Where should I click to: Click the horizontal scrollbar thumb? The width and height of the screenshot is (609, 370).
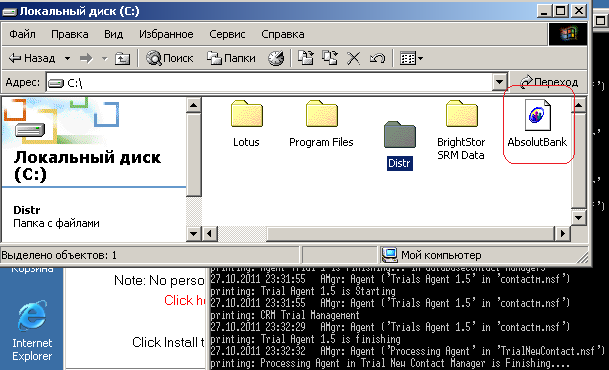(410, 233)
